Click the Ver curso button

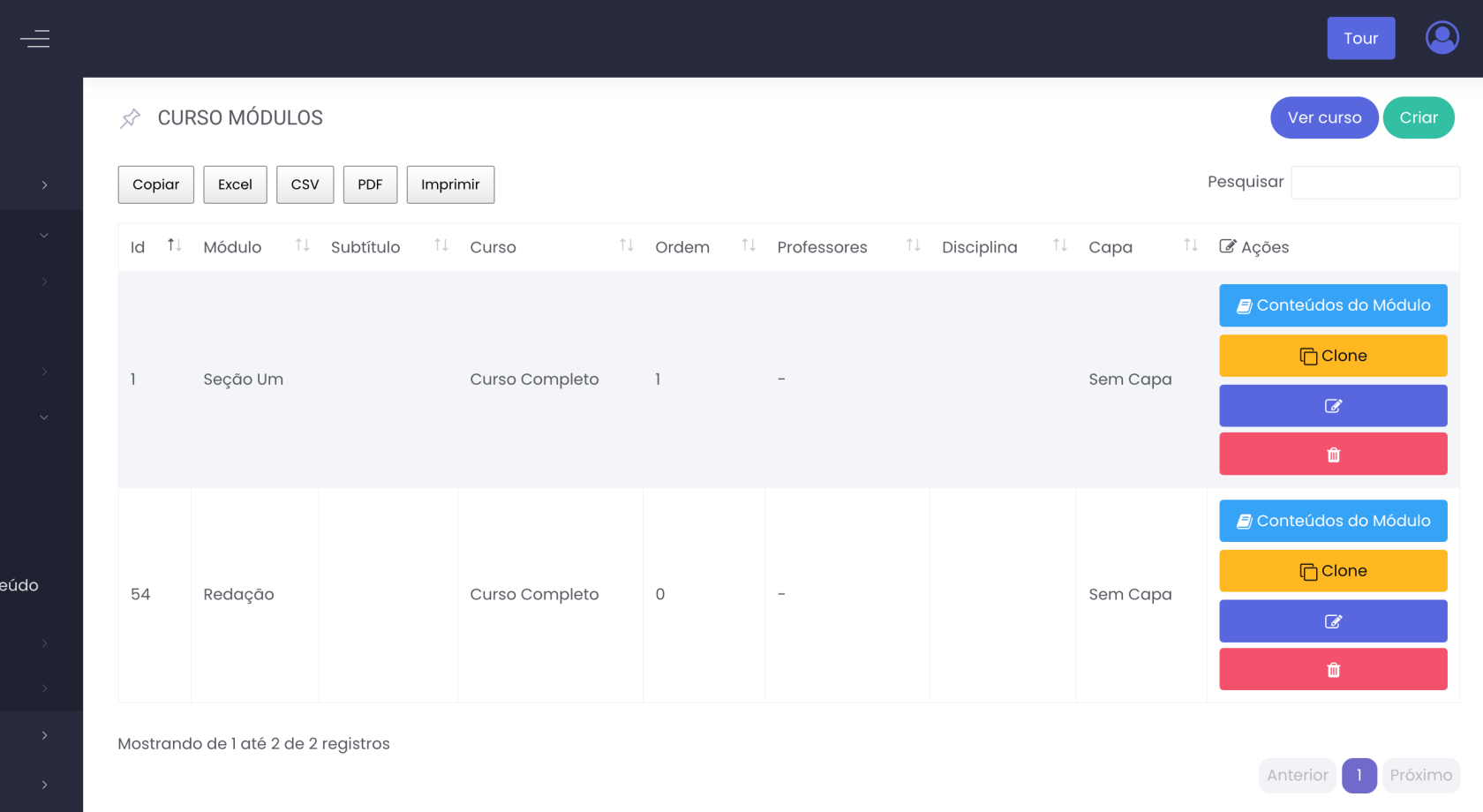[1323, 117]
